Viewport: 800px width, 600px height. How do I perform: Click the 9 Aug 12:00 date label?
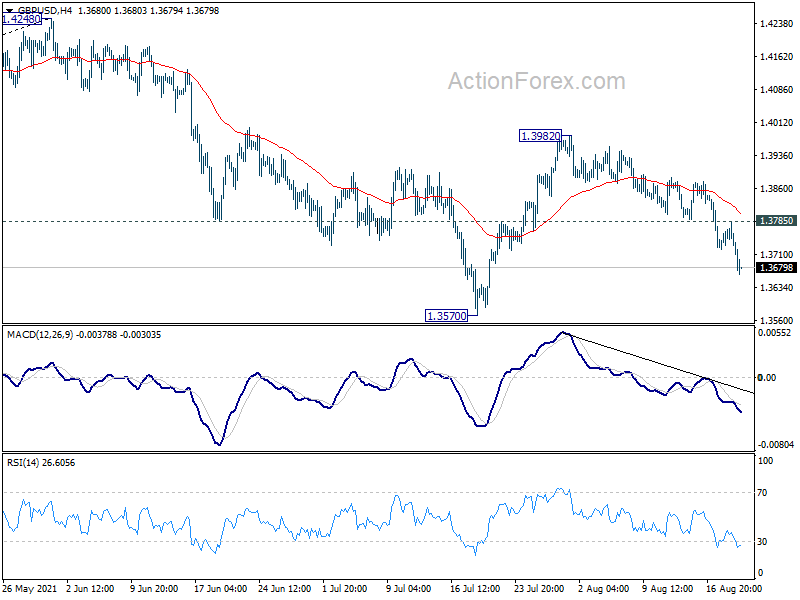[x=668, y=589]
